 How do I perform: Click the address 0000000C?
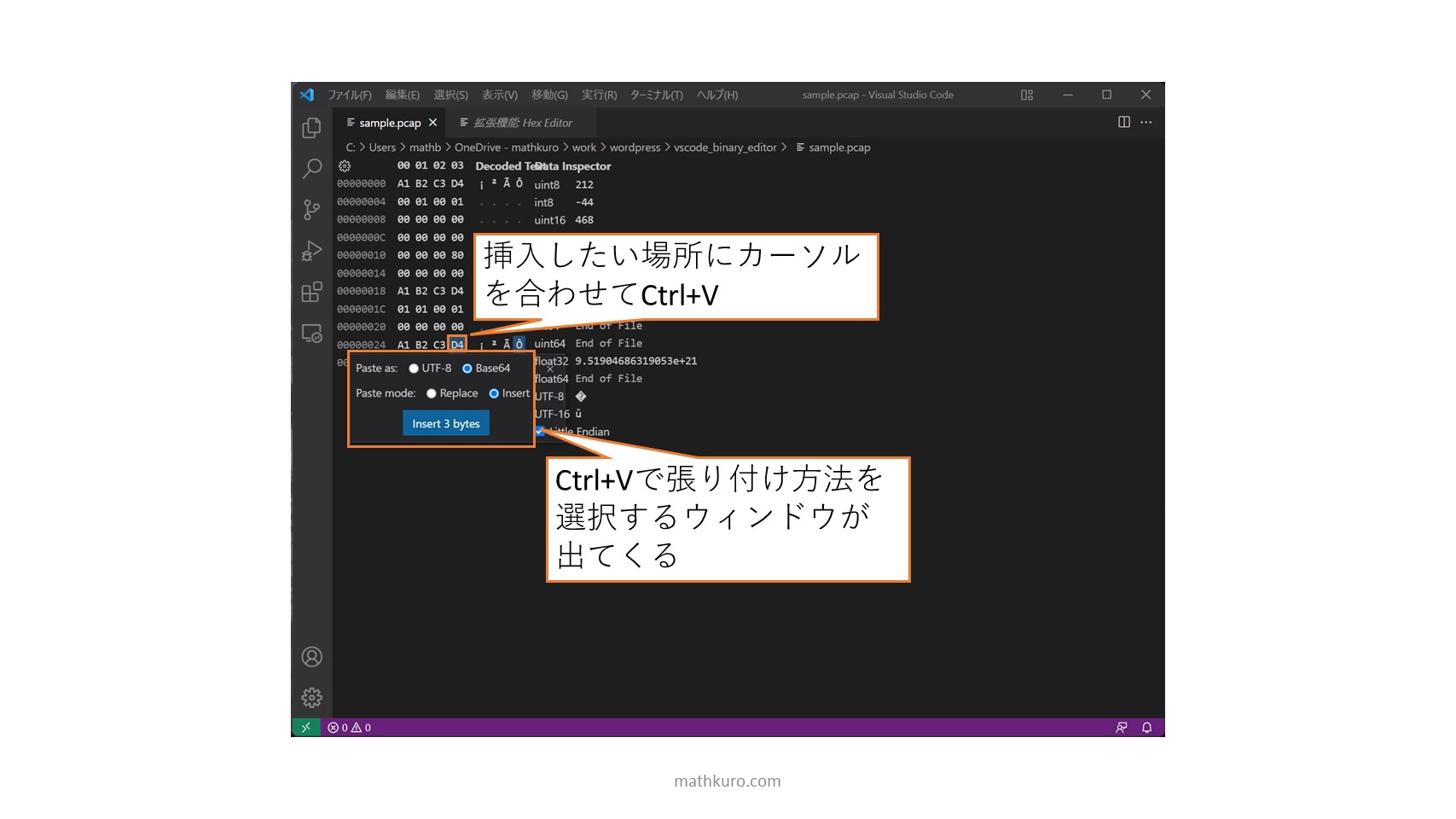(x=361, y=237)
